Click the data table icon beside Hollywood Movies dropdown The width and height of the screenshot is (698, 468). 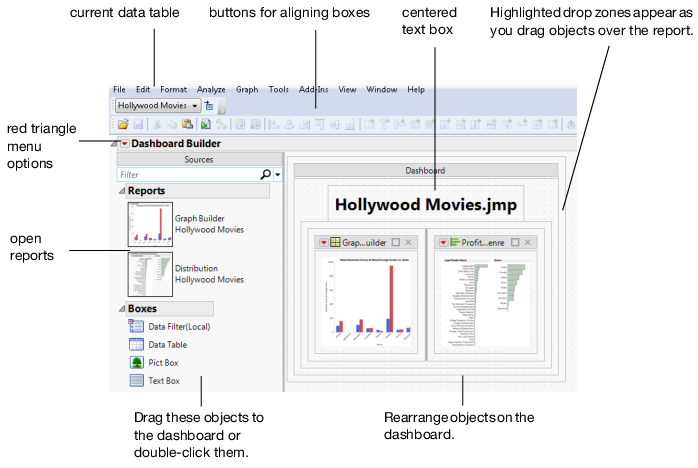point(208,106)
